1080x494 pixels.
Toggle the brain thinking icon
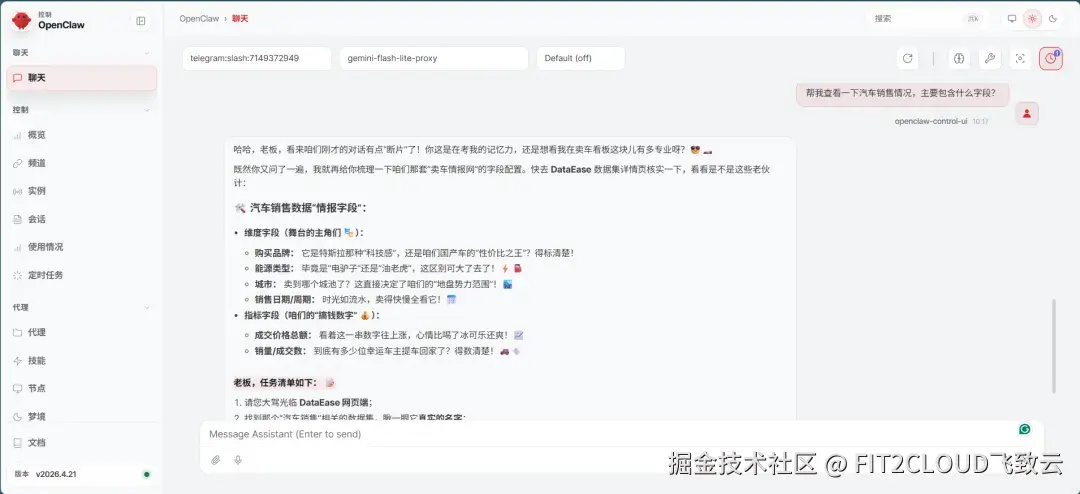point(958,59)
